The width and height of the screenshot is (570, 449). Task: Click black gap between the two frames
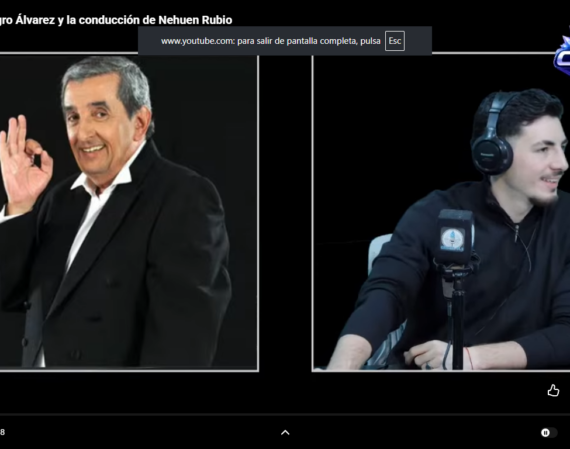285,212
